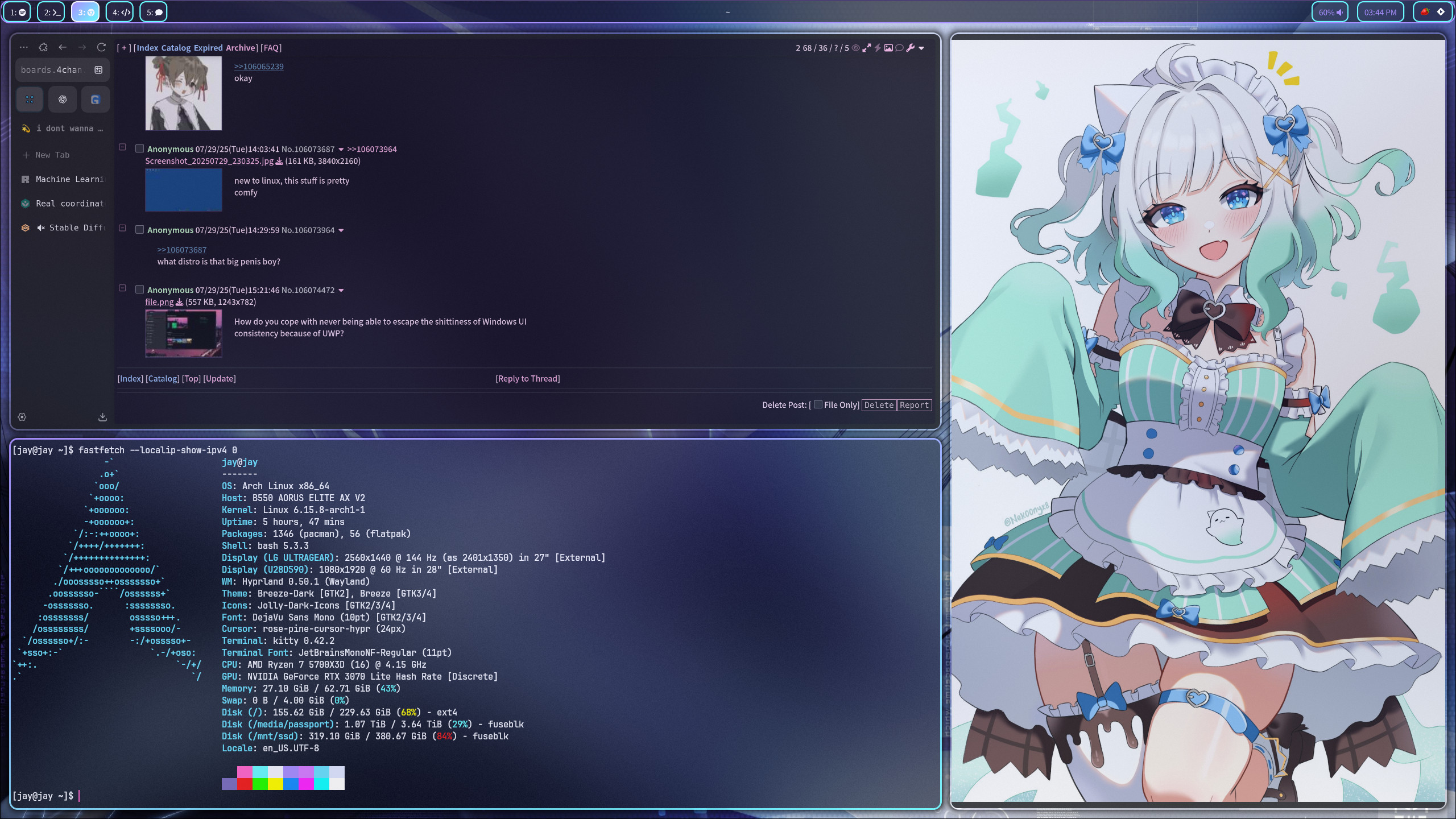Click Reply to Thread
Screen dimensions: 1456x819
click(528, 379)
